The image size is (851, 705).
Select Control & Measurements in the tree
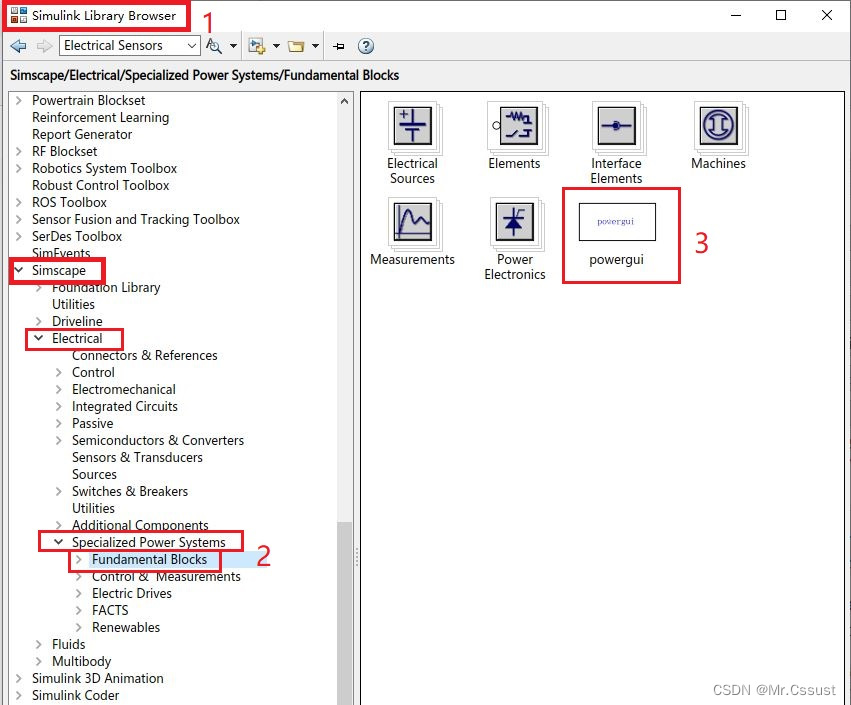(x=166, y=576)
